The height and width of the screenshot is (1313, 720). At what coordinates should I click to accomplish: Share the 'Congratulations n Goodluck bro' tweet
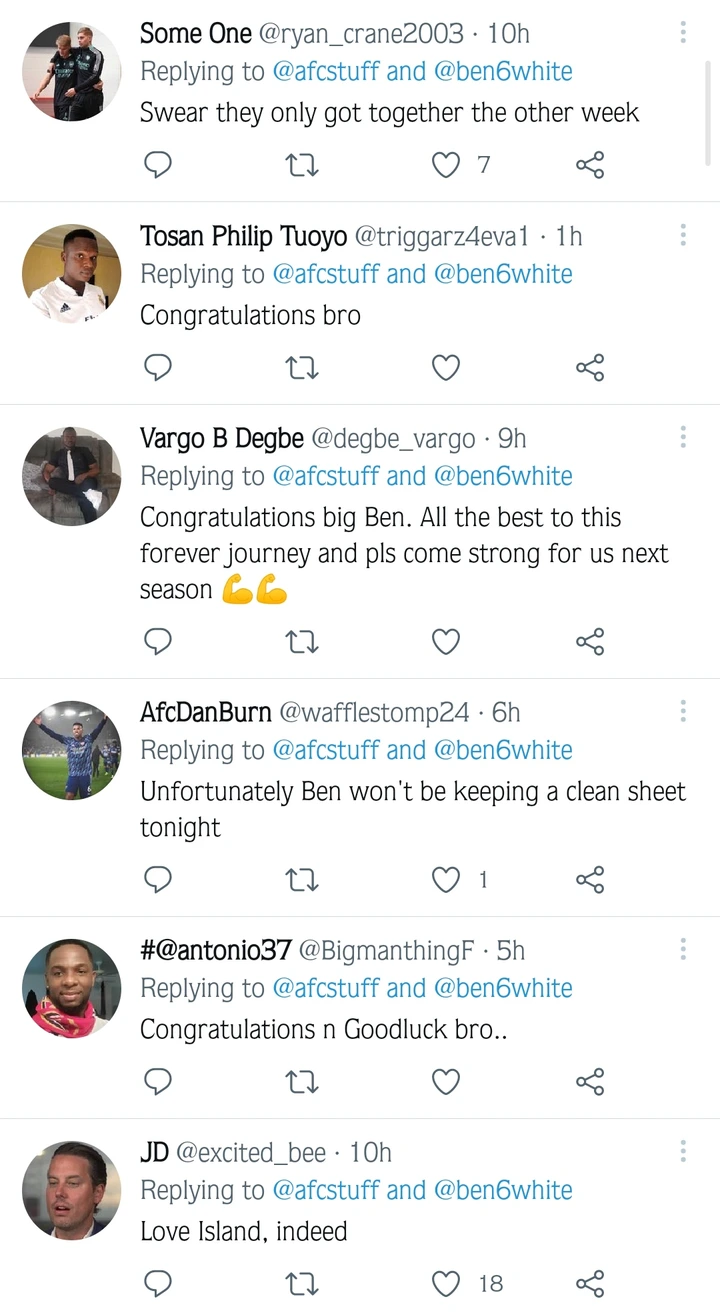coord(590,1081)
